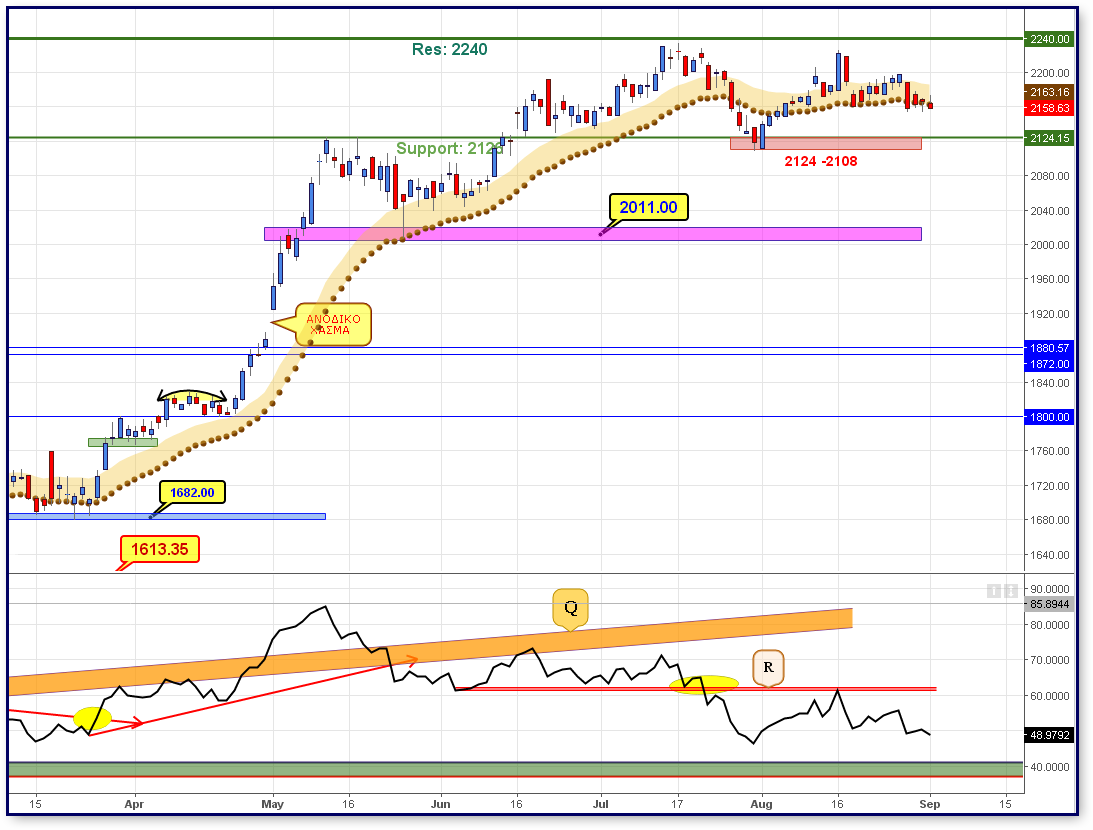Click the Res: 2240 resistance label

[x=450, y=49]
